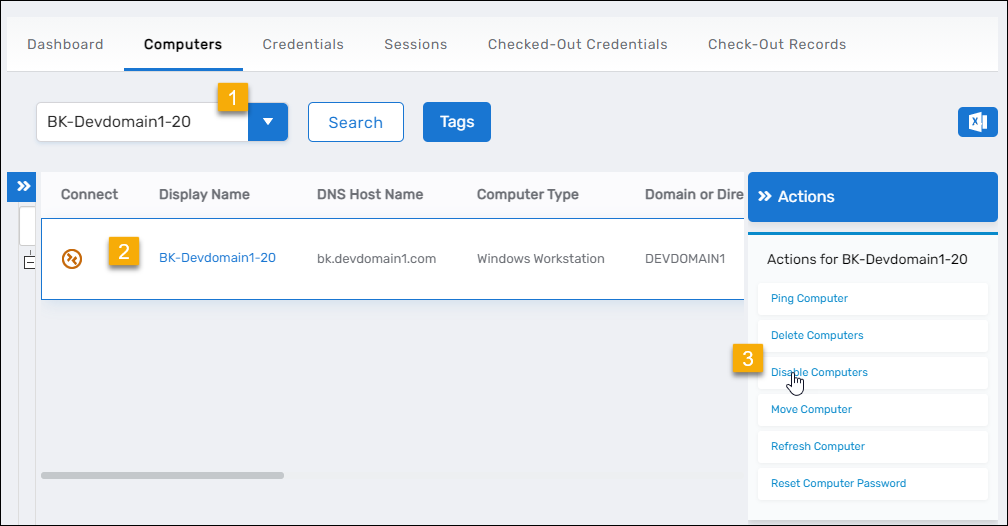Viewport: 1008px width, 526px height.
Task: Click the Tags button
Action: click(456, 122)
